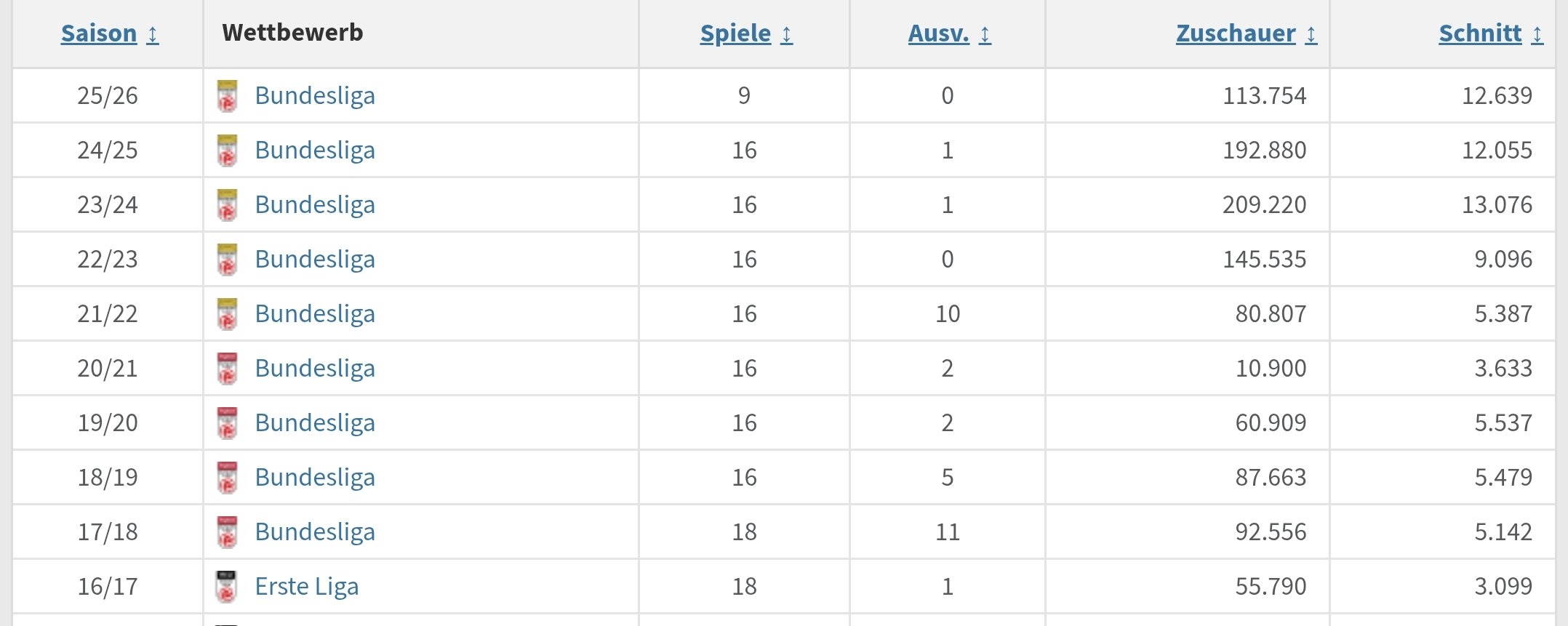Sort by Schnitt column header
The width and height of the screenshot is (1568, 626).
pyautogui.click(x=1480, y=33)
